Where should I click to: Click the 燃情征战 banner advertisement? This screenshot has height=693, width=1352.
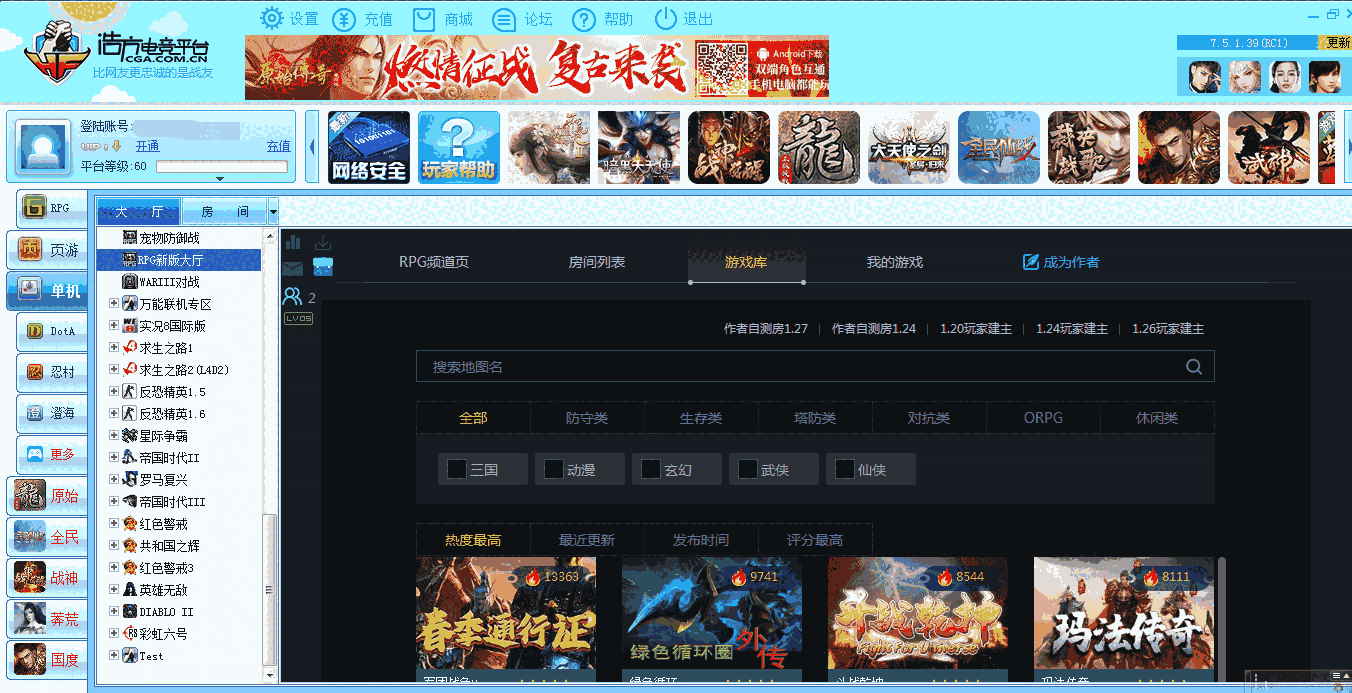[537, 68]
